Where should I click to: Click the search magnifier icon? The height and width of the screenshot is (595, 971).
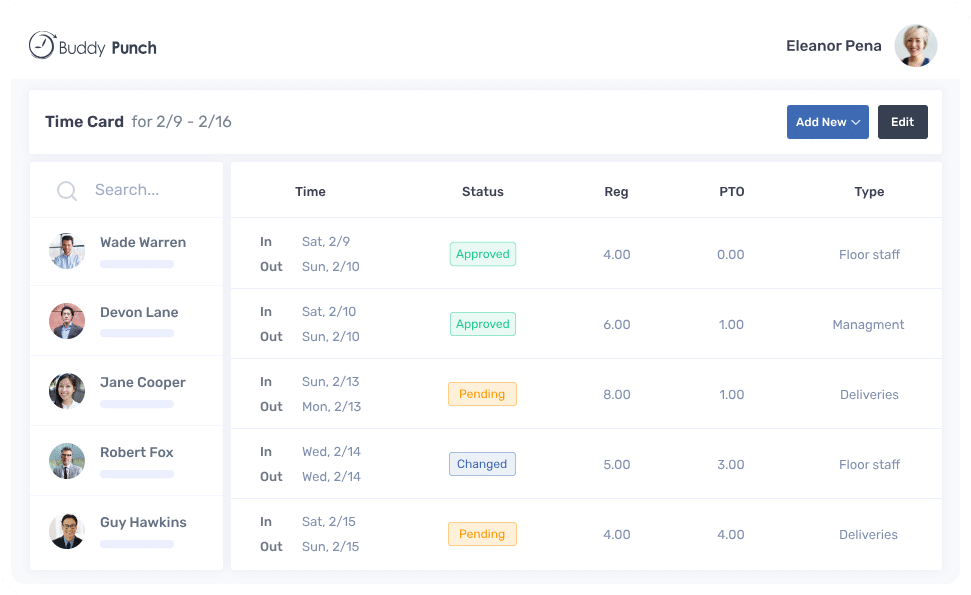click(x=67, y=191)
